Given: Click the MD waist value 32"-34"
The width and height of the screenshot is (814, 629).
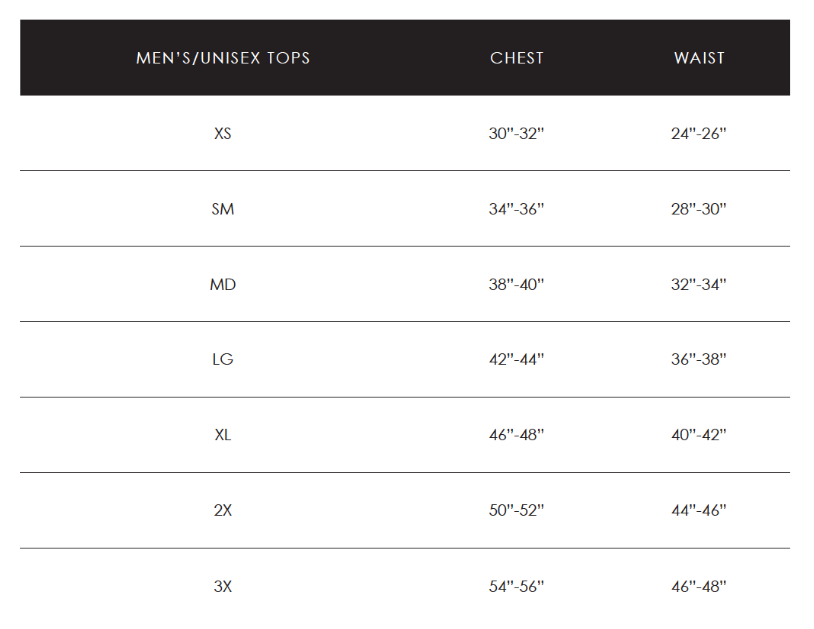Looking at the screenshot, I should tap(699, 284).
